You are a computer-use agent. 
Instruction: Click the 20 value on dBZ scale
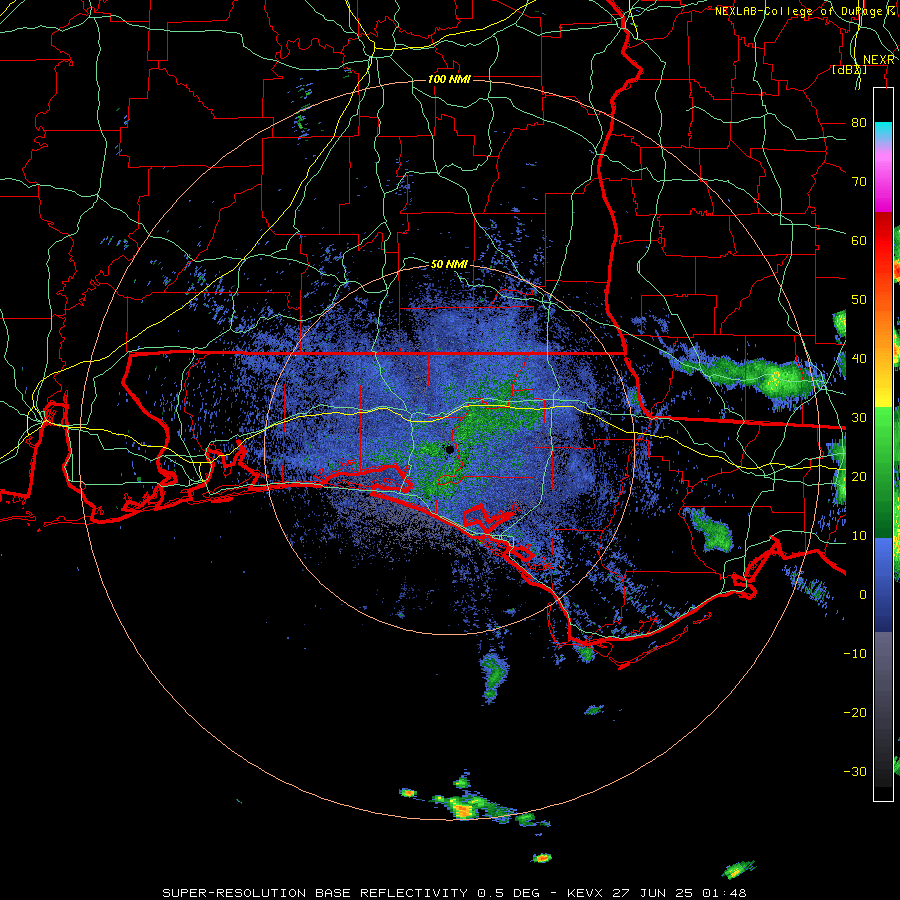(x=859, y=476)
